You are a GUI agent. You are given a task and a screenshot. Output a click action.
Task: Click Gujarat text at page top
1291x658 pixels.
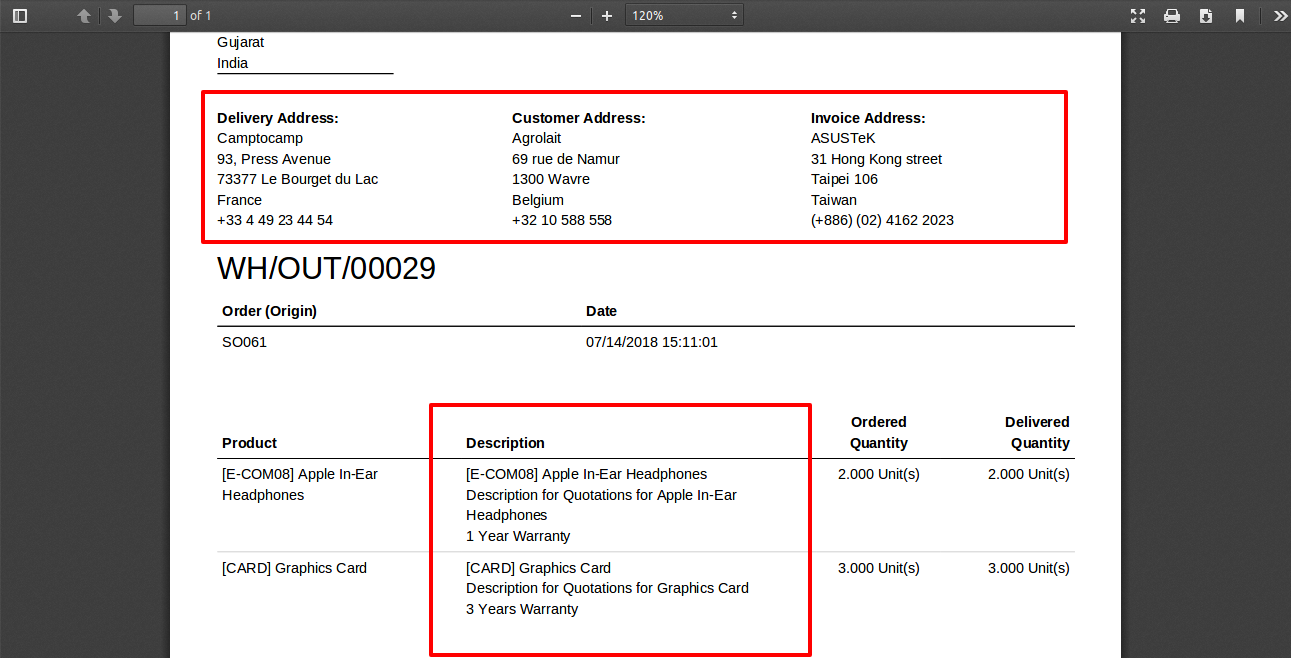coord(240,42)
